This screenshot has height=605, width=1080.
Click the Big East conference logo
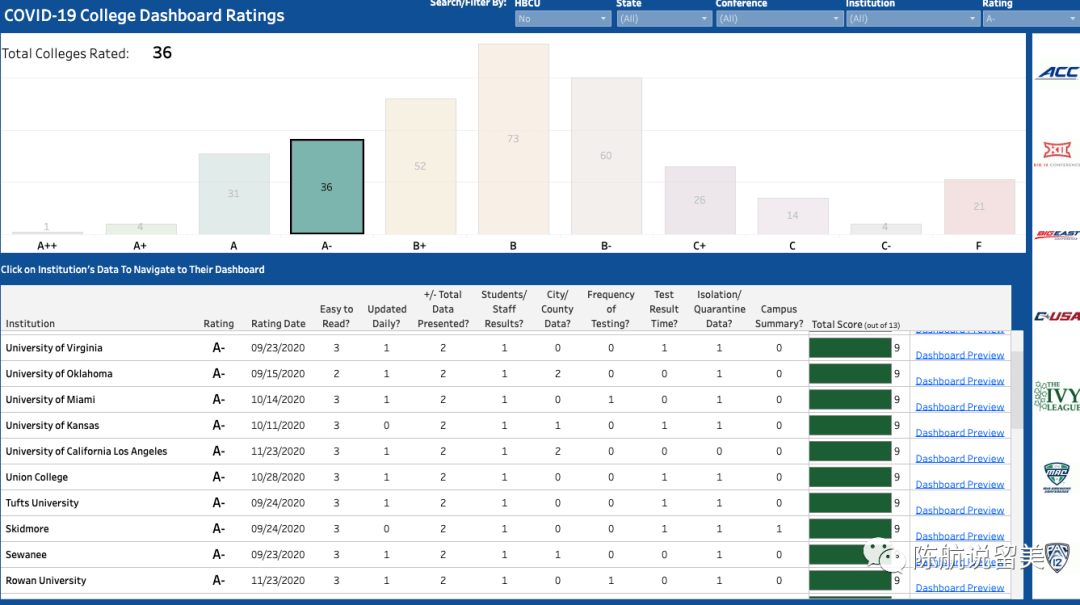point(1057,235)
